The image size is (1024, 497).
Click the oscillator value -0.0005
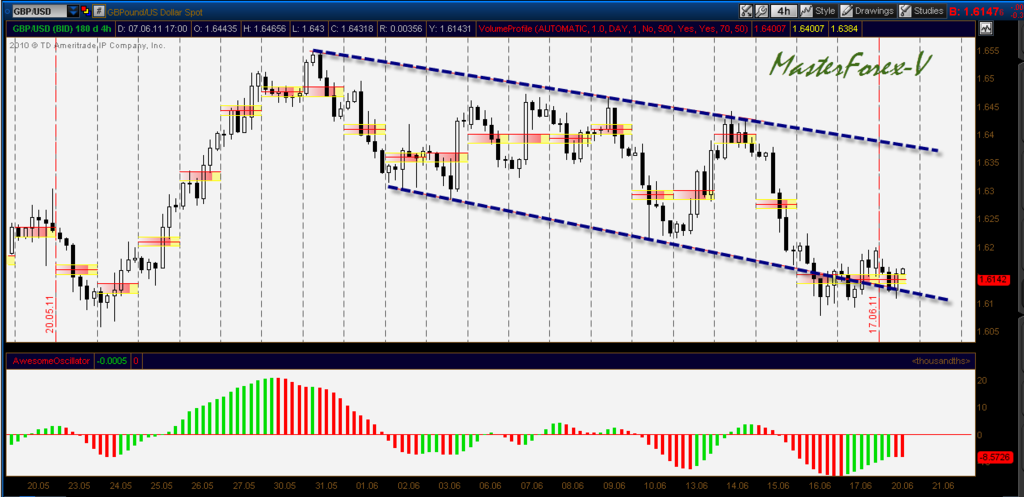point(112,360)
